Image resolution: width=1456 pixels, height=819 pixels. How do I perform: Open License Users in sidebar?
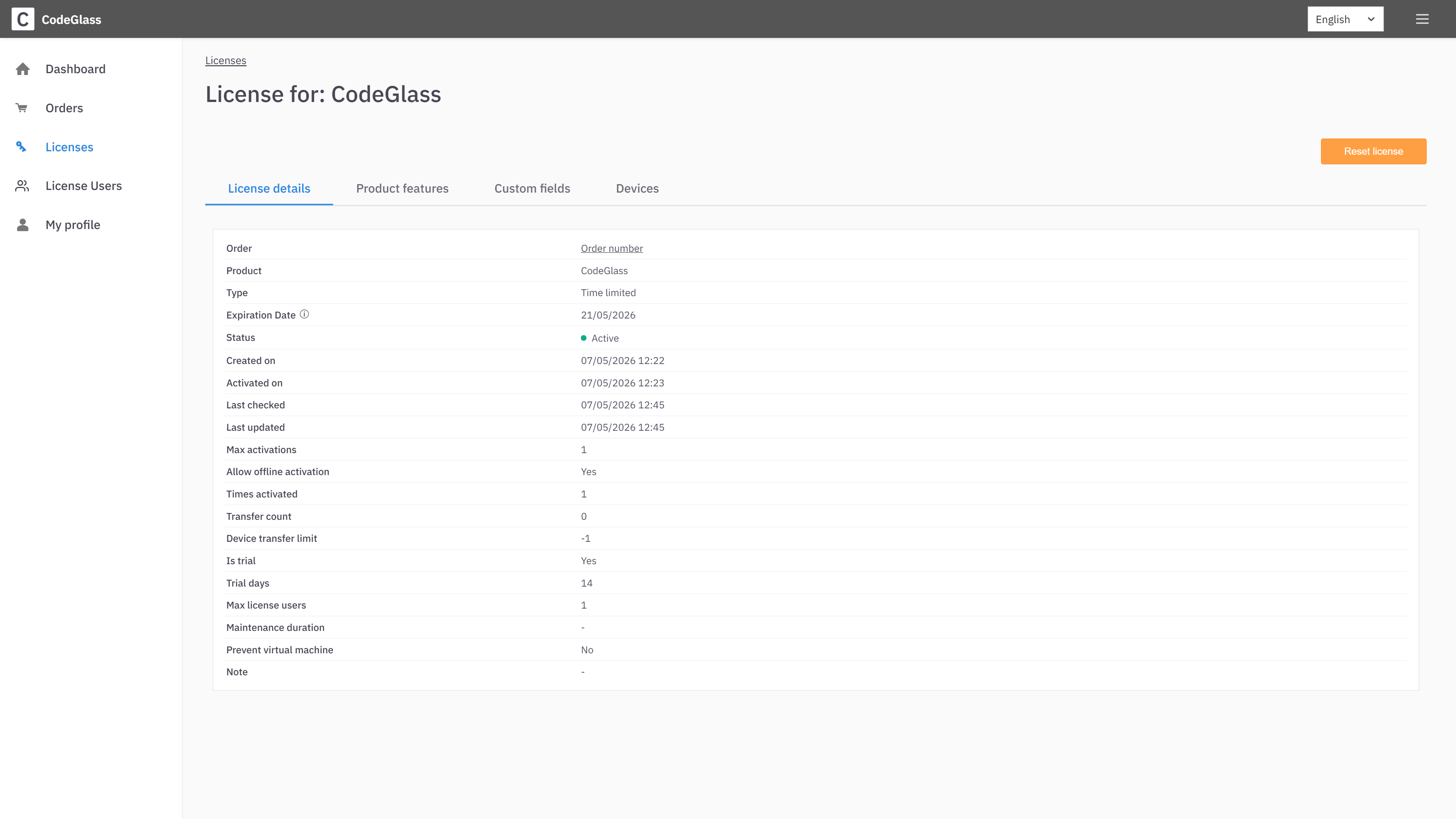84,186
